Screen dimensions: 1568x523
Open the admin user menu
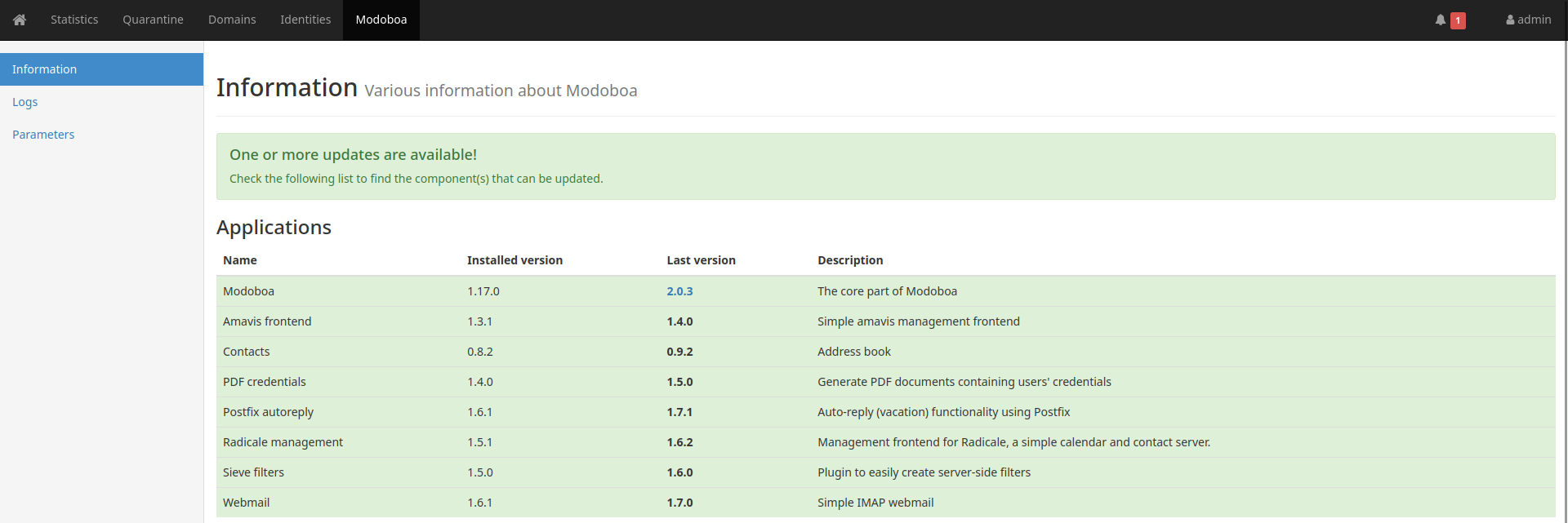click(x=1528, y=20)
